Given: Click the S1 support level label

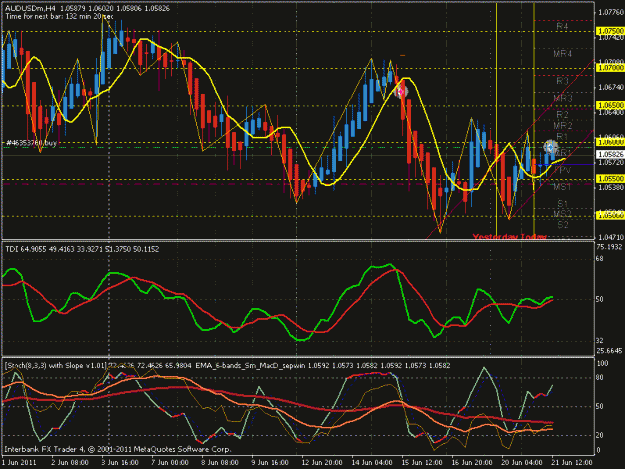Looking at the screenshot, I should tap(562, 204).
